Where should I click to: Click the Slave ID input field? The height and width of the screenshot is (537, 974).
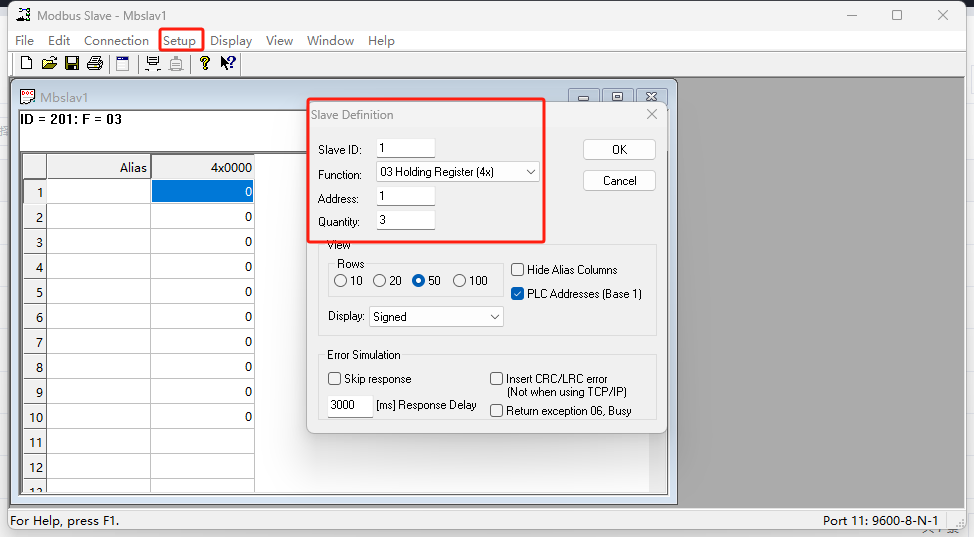click(x=405, y=149)
